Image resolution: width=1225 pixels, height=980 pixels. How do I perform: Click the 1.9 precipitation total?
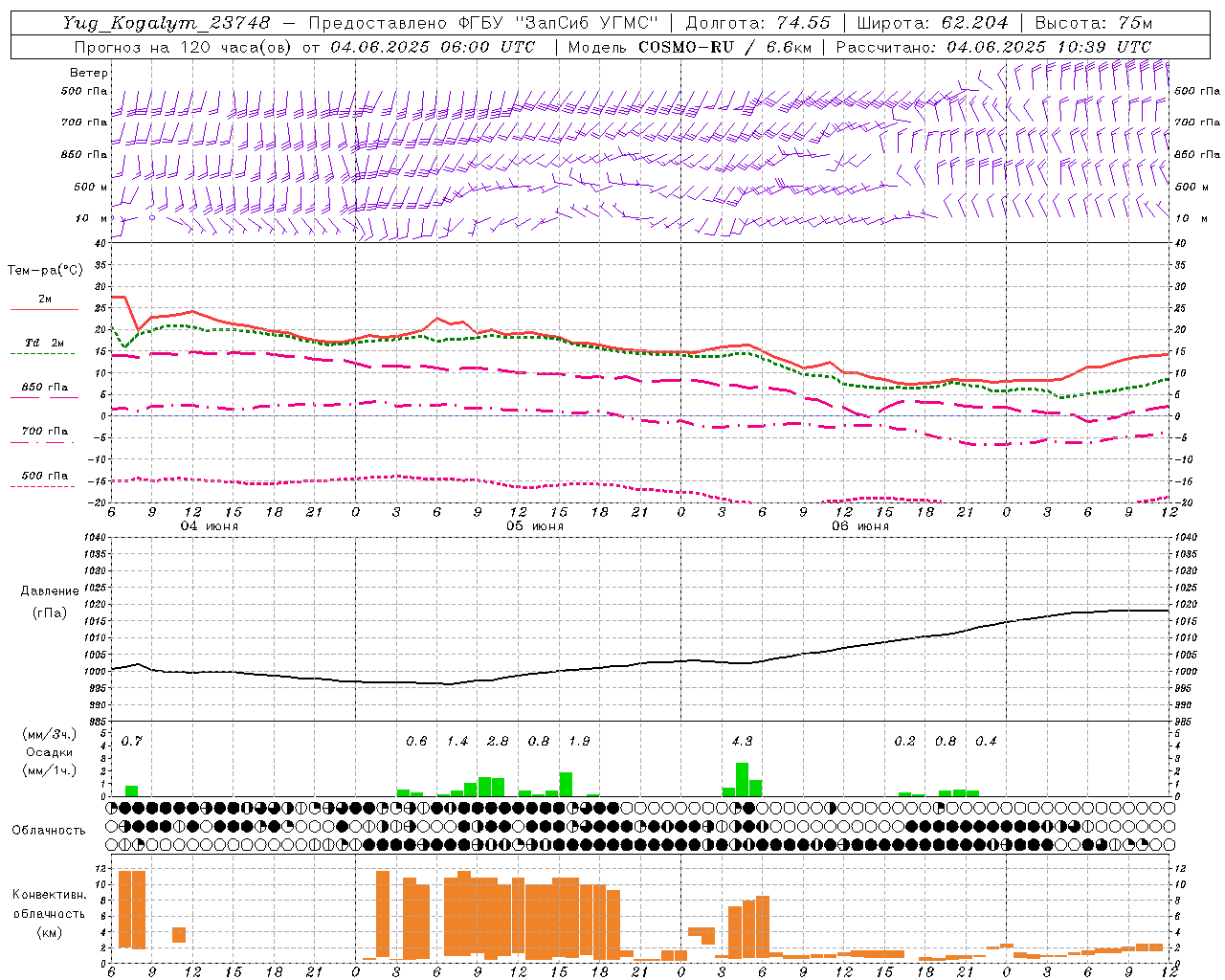point(579,741)
